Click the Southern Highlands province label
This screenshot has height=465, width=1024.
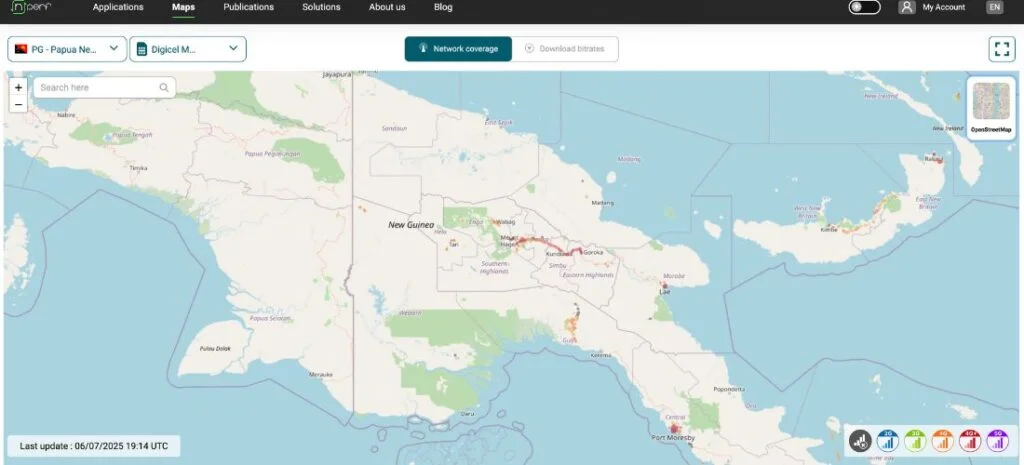pos(494,267)
